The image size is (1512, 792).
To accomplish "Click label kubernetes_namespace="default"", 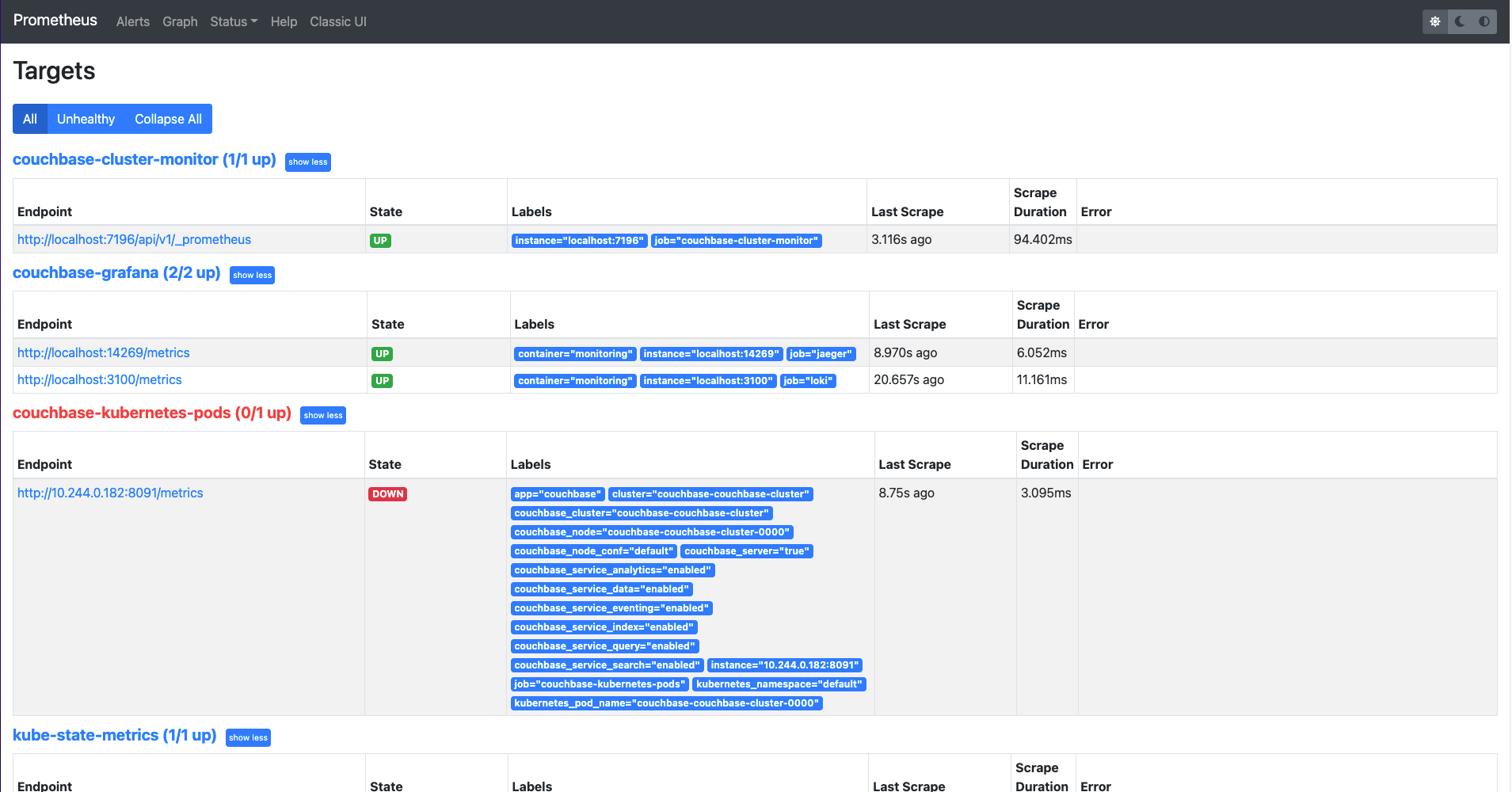I will [779, 684].
